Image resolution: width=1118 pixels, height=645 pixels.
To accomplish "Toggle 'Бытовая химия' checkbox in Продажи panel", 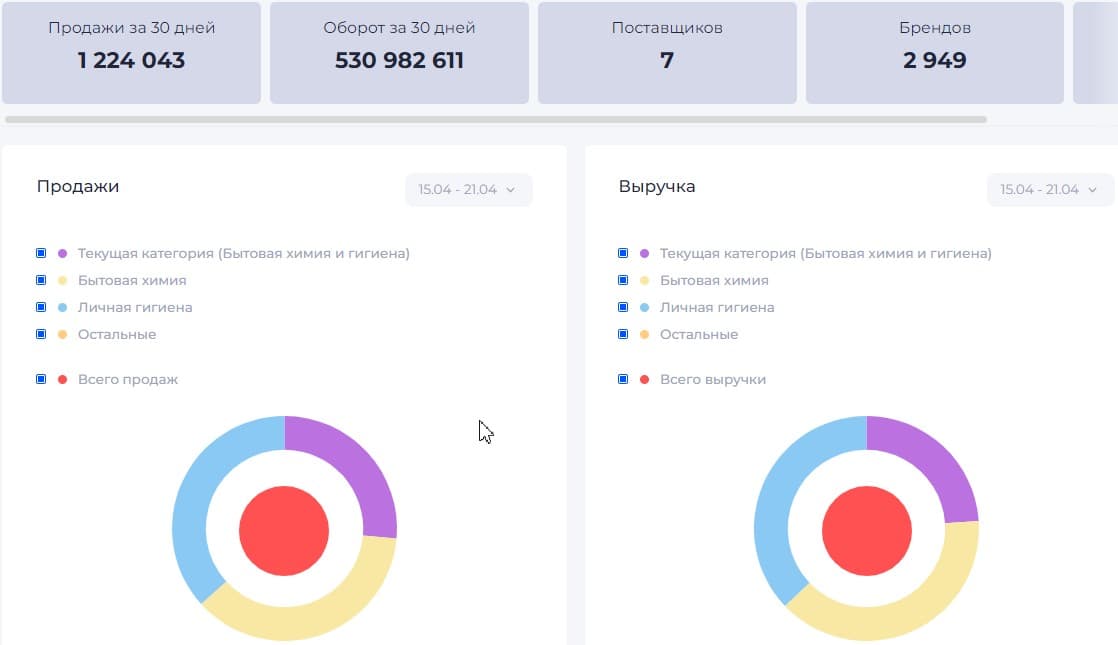I will tap(41, 280).
